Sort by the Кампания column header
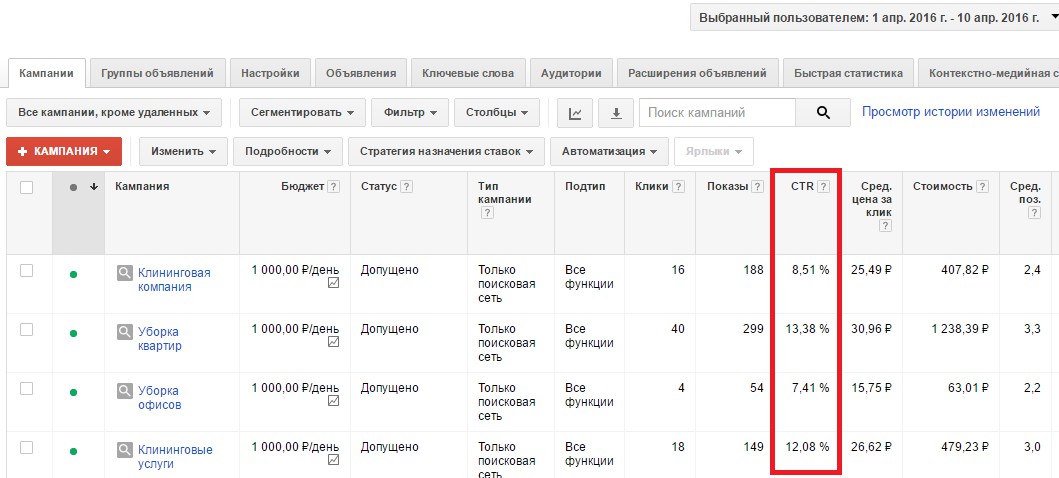This screenshot has height=478, width=1059. click(142, 186)
